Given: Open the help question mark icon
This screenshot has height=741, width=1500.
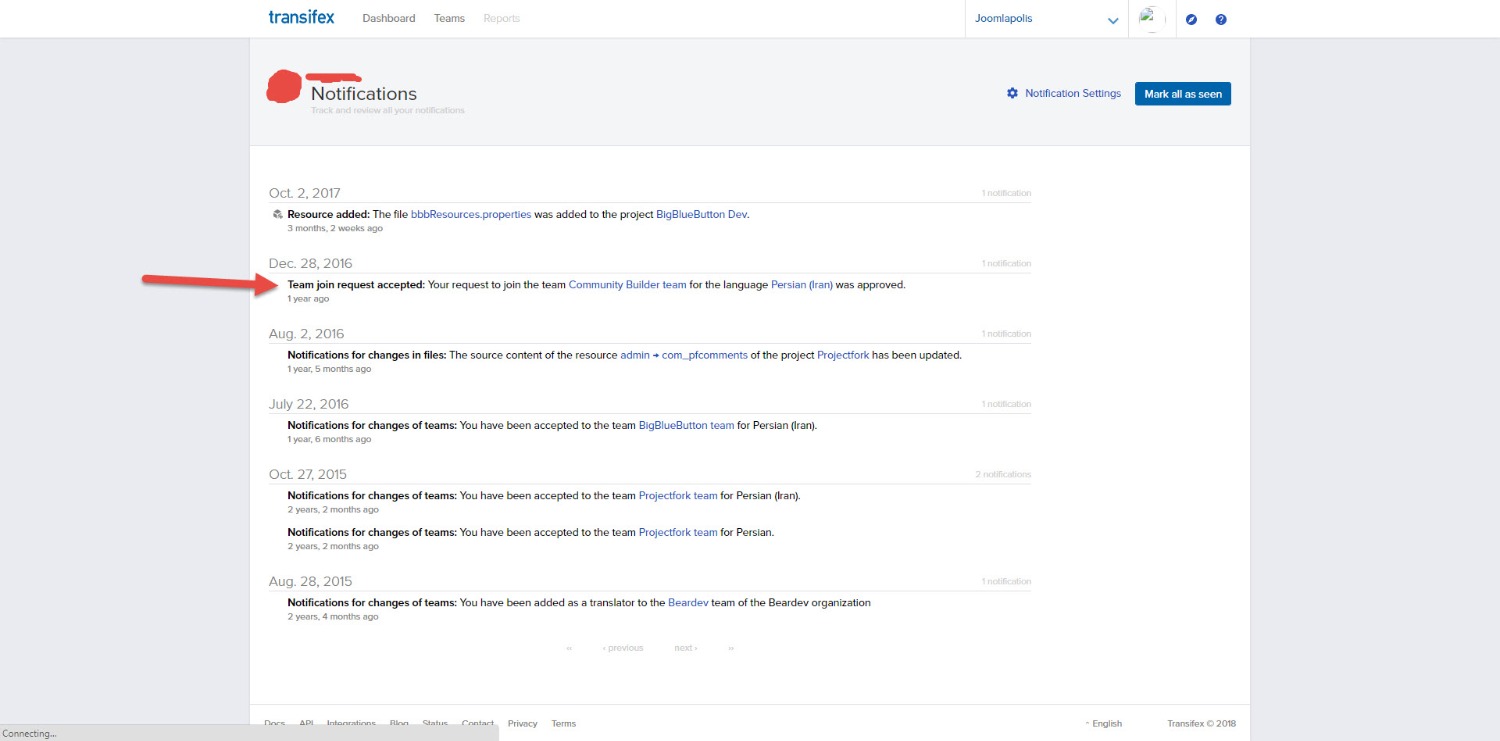Looking at the screenshot, I should point(1221,19).
